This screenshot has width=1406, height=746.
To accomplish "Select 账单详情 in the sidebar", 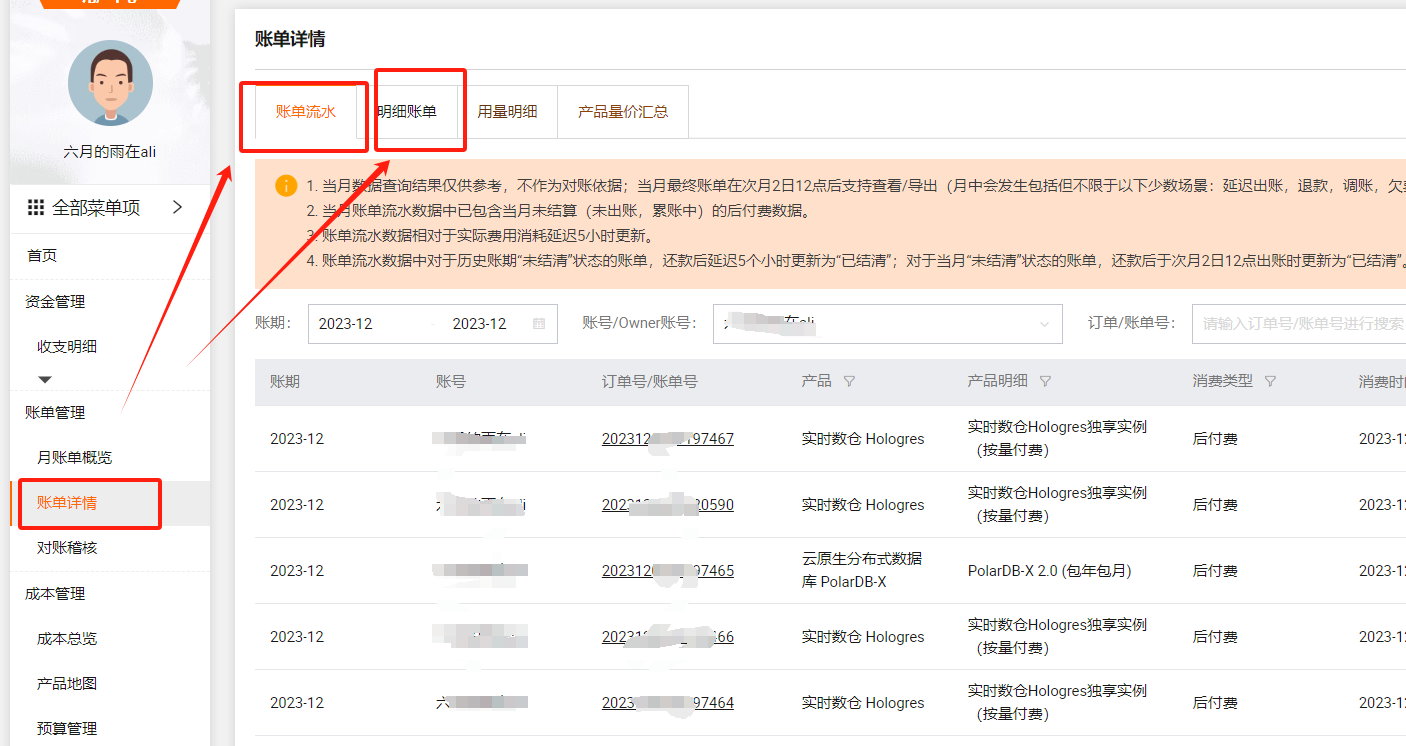I will [67, 503].
